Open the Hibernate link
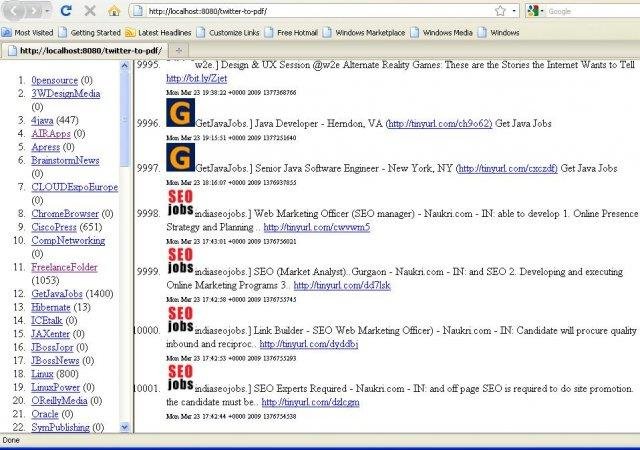Image resolution: width=640 pixels, height=450 pixels. (51, 307)
